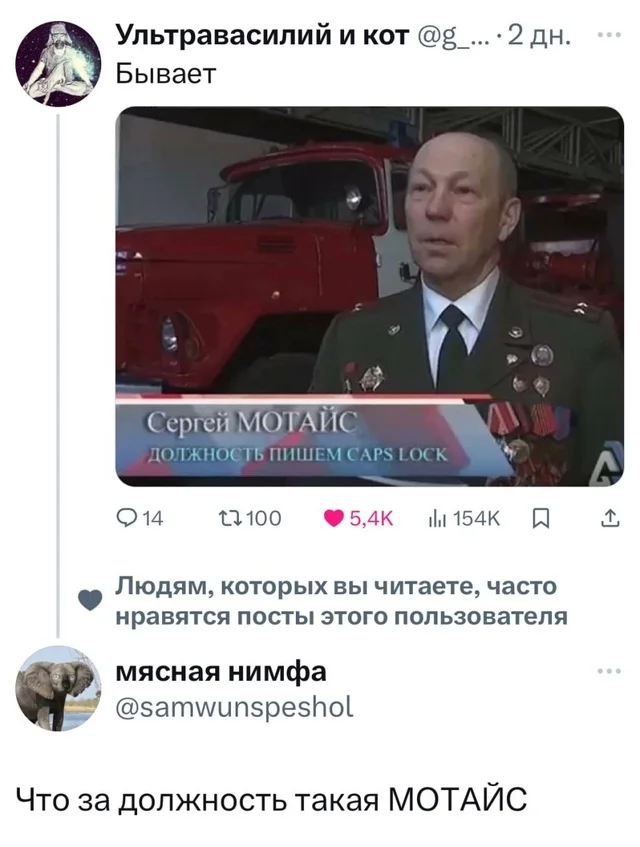The width and height of the screenshot is (640, 847).
Task: Open Ультравасилий и кот profile avatar
Action: click(x=58, y=64)
